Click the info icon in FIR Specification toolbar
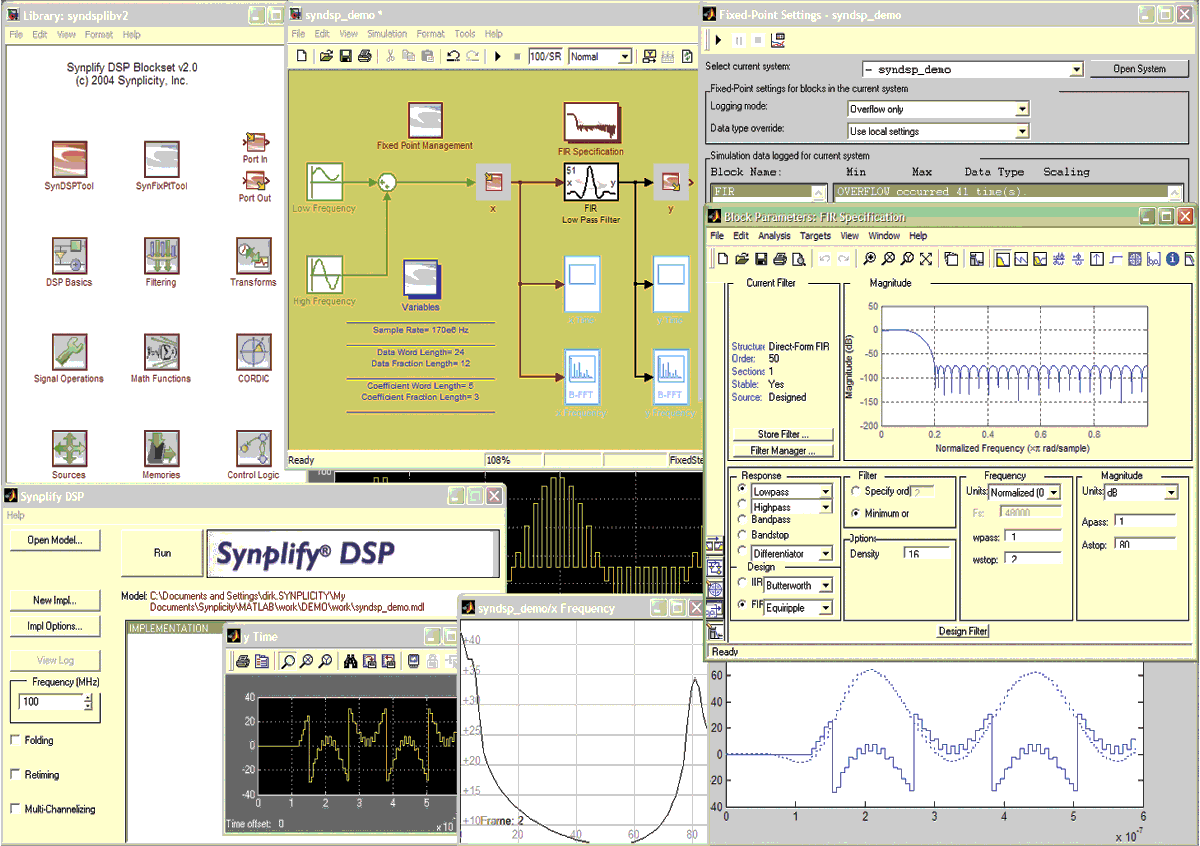The height and width of the screenshot is (846, 1200). (x=1172, y=259)
